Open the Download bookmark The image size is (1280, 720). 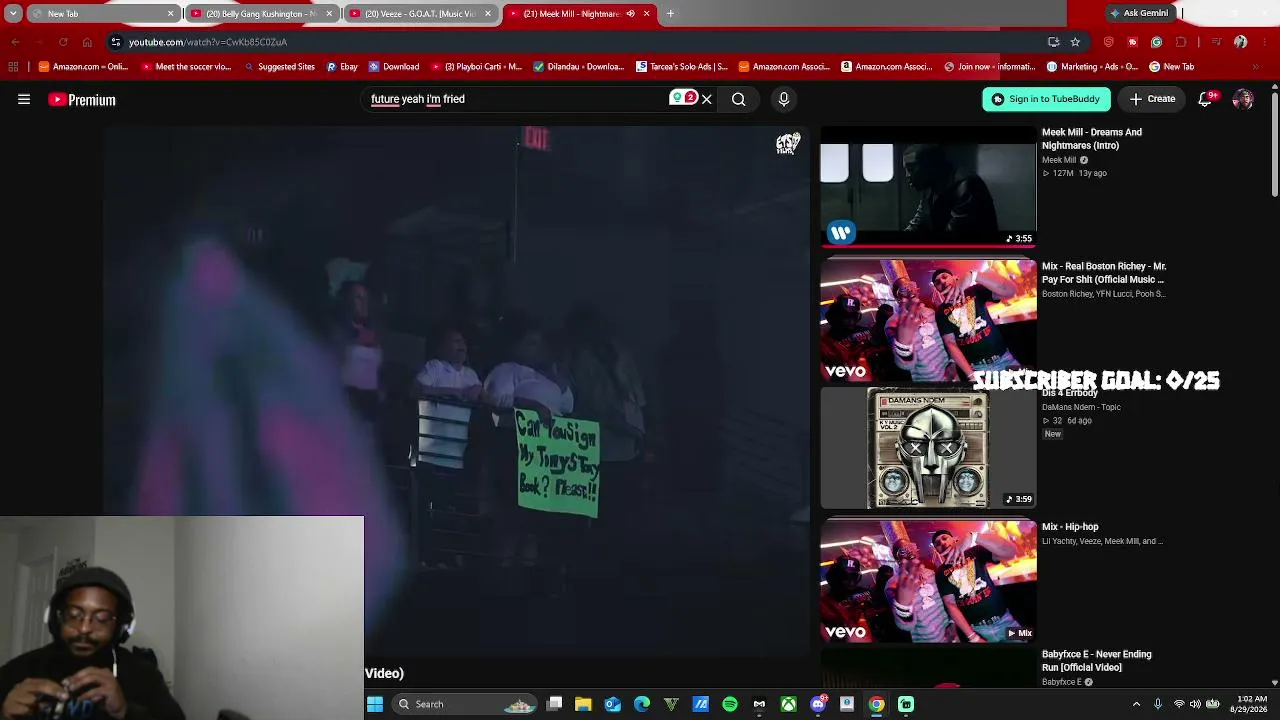(394, 67)
